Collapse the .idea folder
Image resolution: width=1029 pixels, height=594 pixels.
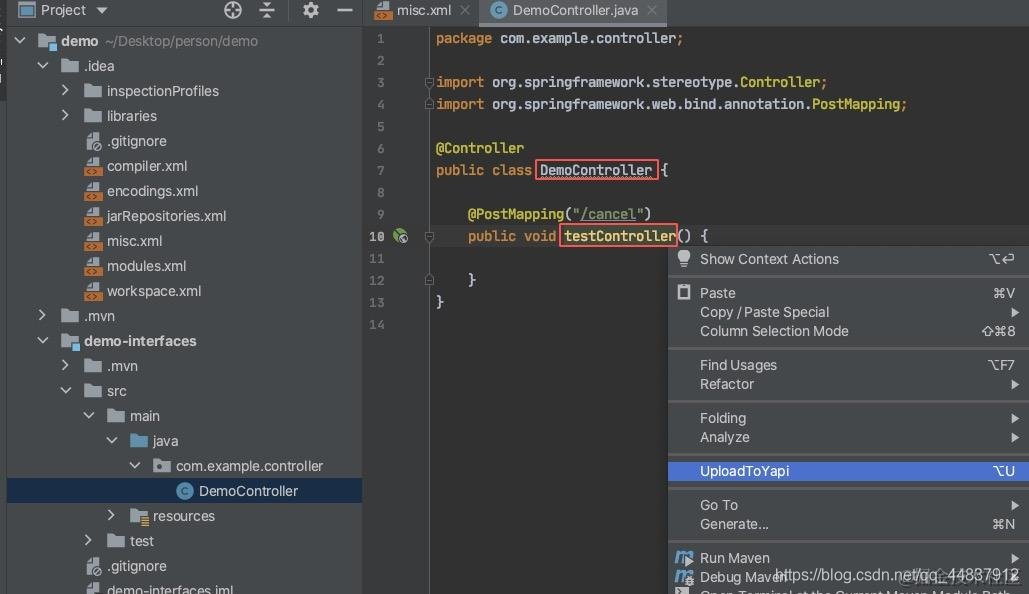tap(43, 66)
